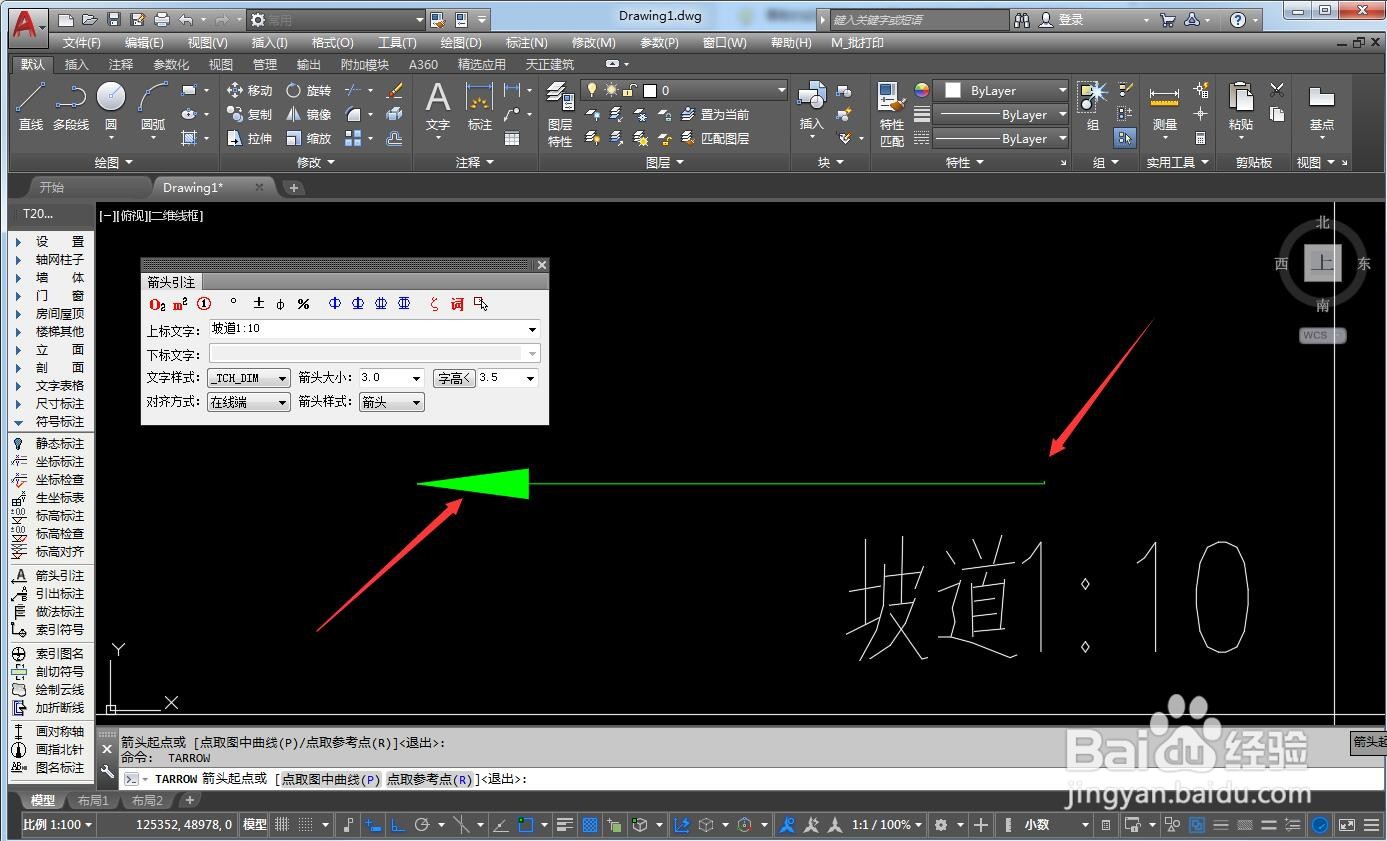This screenshot has height=841, width=1387.
Task: Insert the plus-minus symbol in dialog
Action: tap(258, 303)
